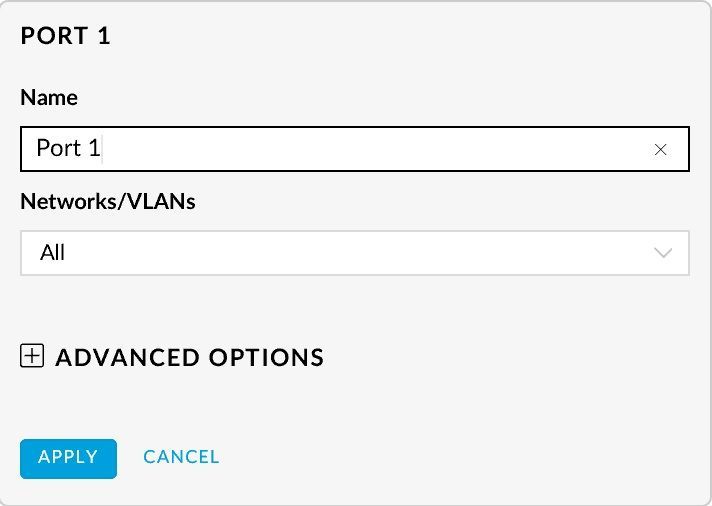Clear the Name field with the X icon
712x506 pixels.
point(660,150)
